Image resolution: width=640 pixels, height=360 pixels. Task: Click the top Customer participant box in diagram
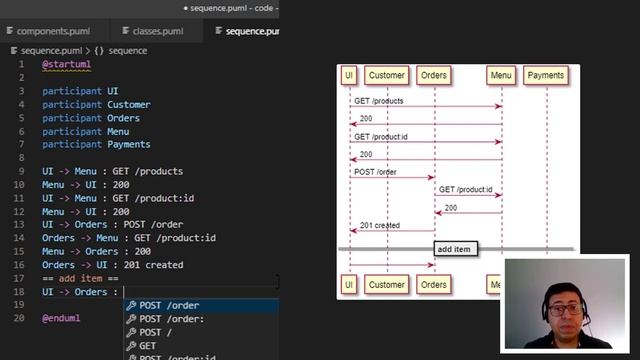[386, 75]
